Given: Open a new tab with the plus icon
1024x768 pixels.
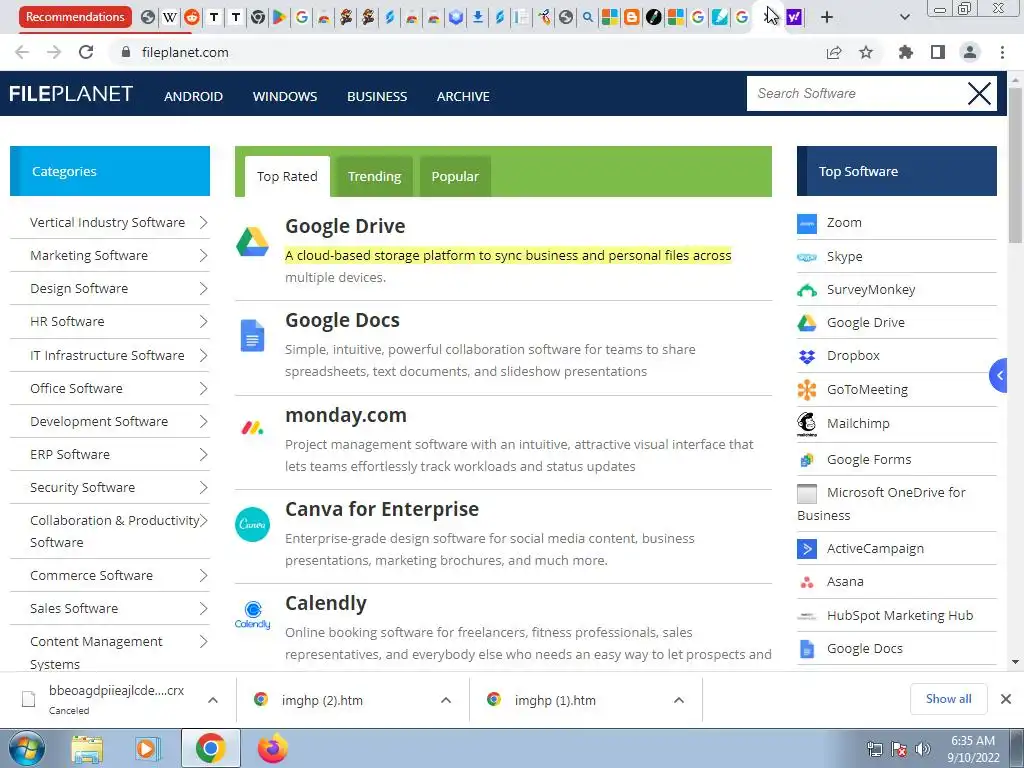Looking at the screenshot, I should click(827, 17).
